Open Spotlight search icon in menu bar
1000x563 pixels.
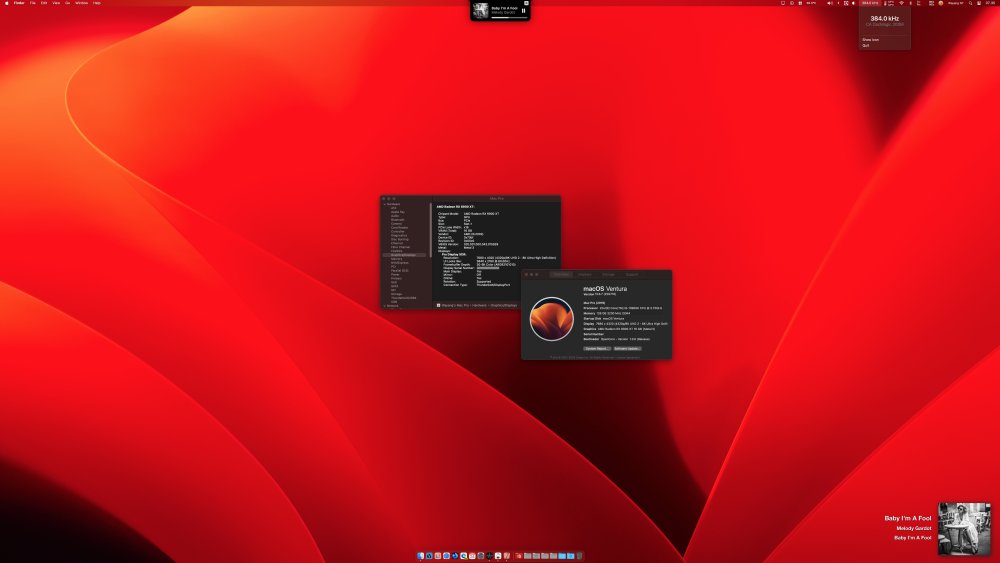point(971,3)
